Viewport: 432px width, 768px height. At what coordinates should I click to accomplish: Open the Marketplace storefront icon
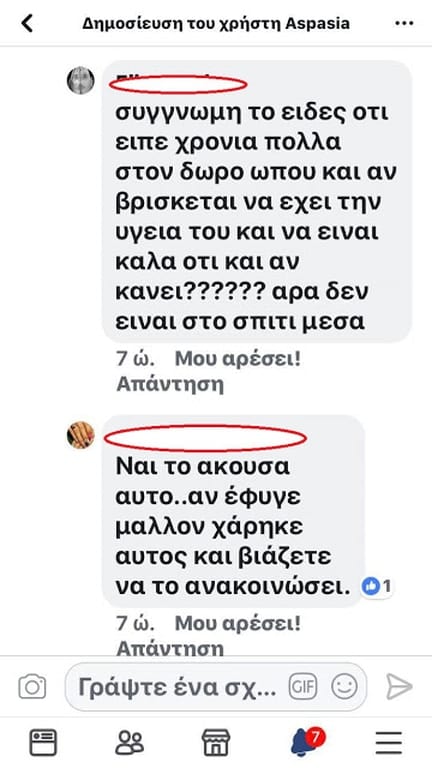point(216,742)
